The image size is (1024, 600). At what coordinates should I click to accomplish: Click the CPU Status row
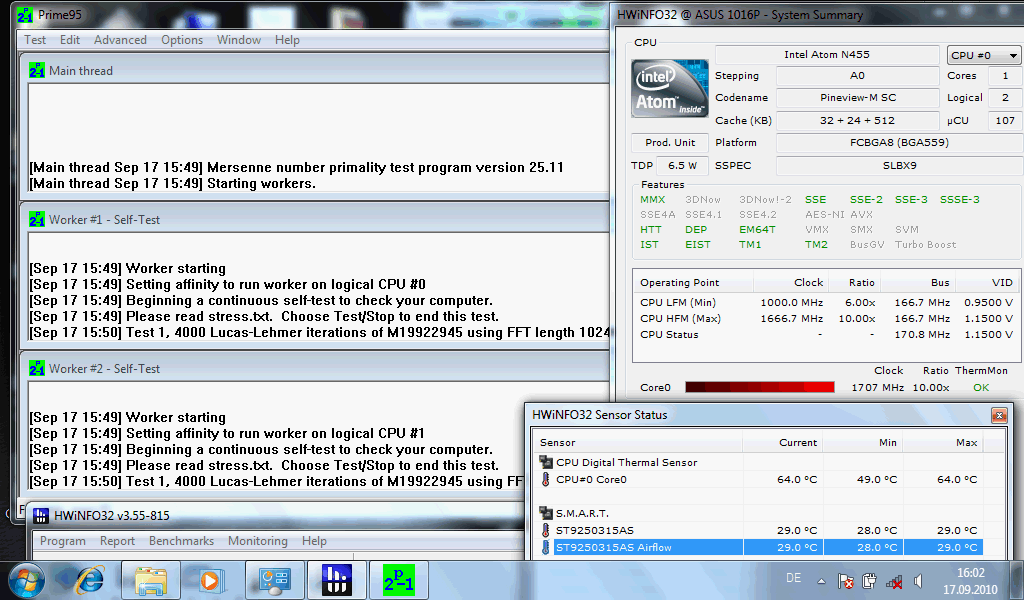pyautogui.click(x=826, y=334)
